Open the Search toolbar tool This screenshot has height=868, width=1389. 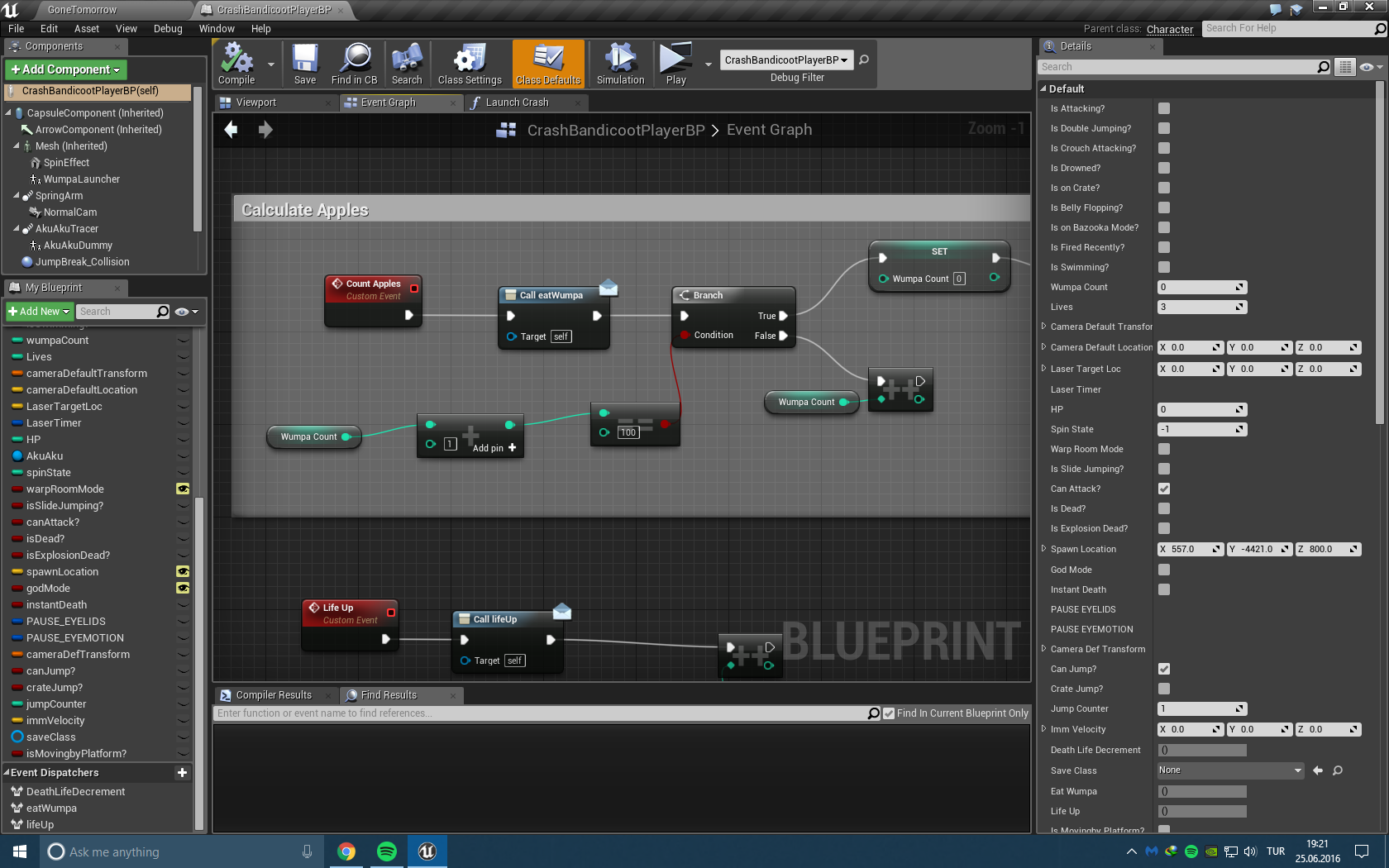[407, 64]
